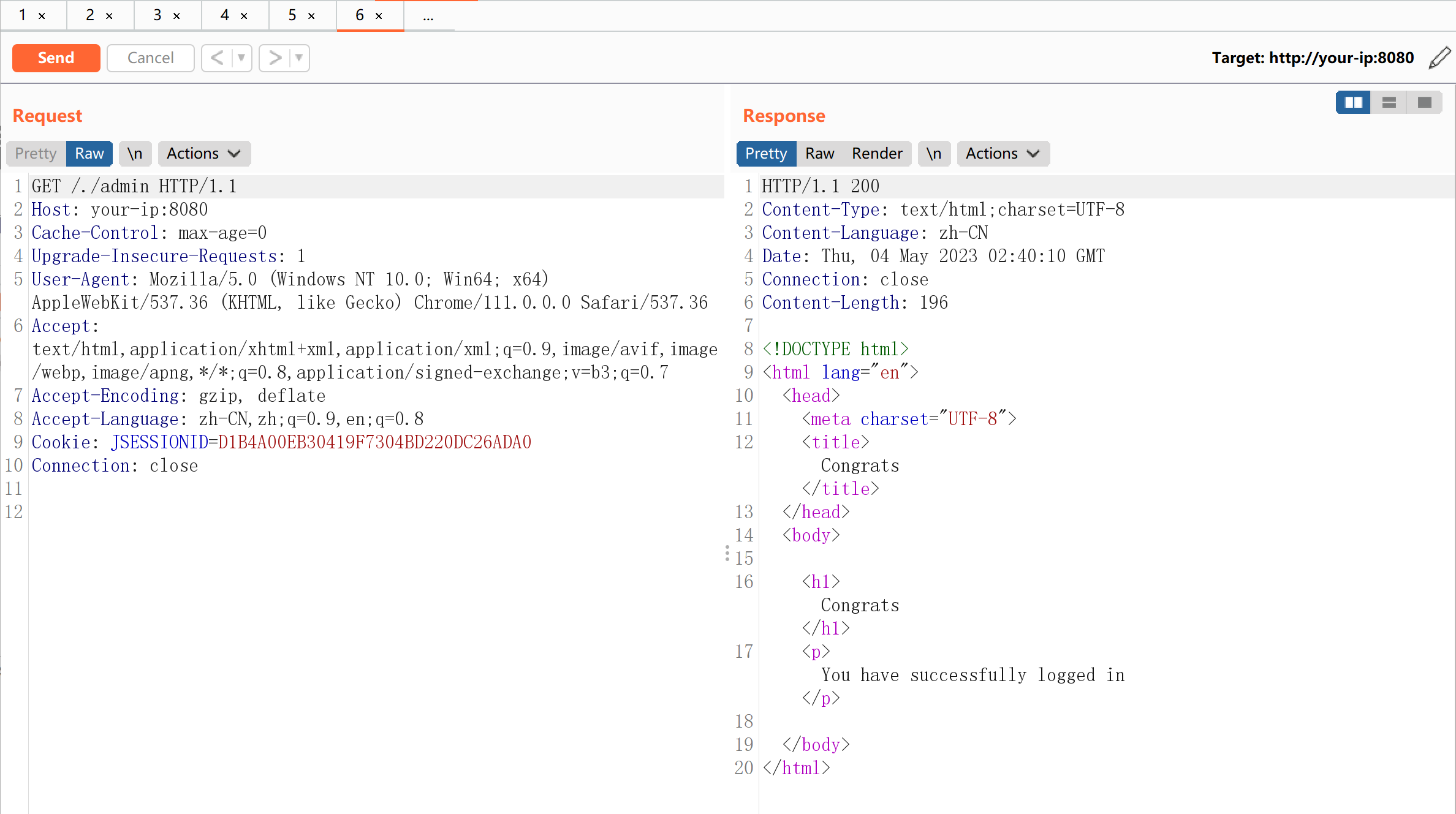This screenshot has width=1456, height=814.
Task: Click the Cancel button
Action: (x=150, y=58)
